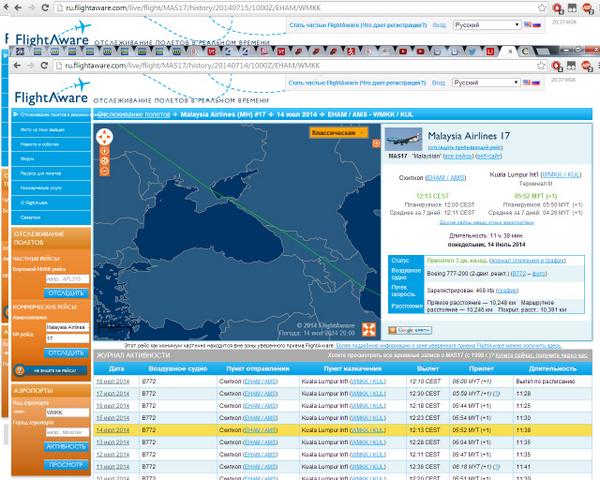Click the Malaysia Airlines airline input field
Screen dimensions: 600x480
click(67, 327)
